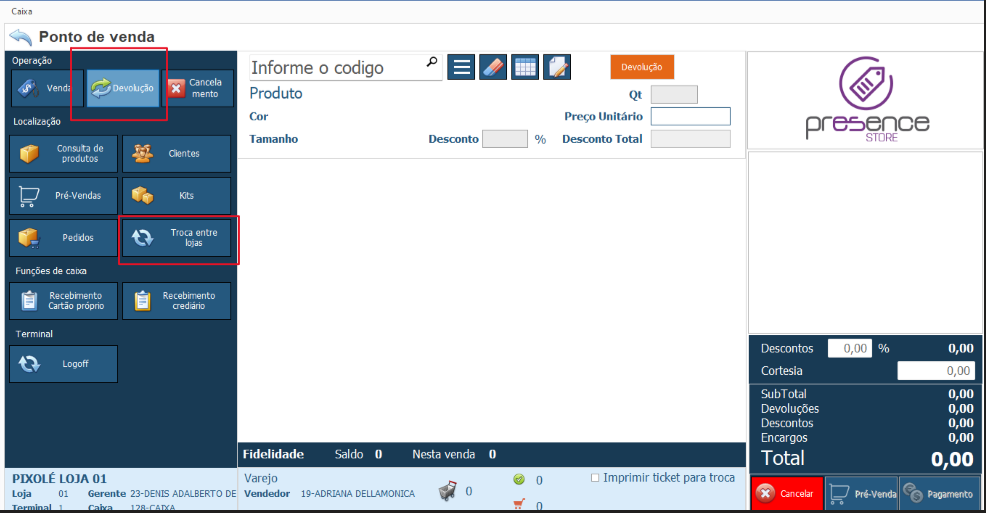Open Consulta de produtos
Image resolution: width=986 pixels, height=513 pixels.
click(x=63, y=154)
